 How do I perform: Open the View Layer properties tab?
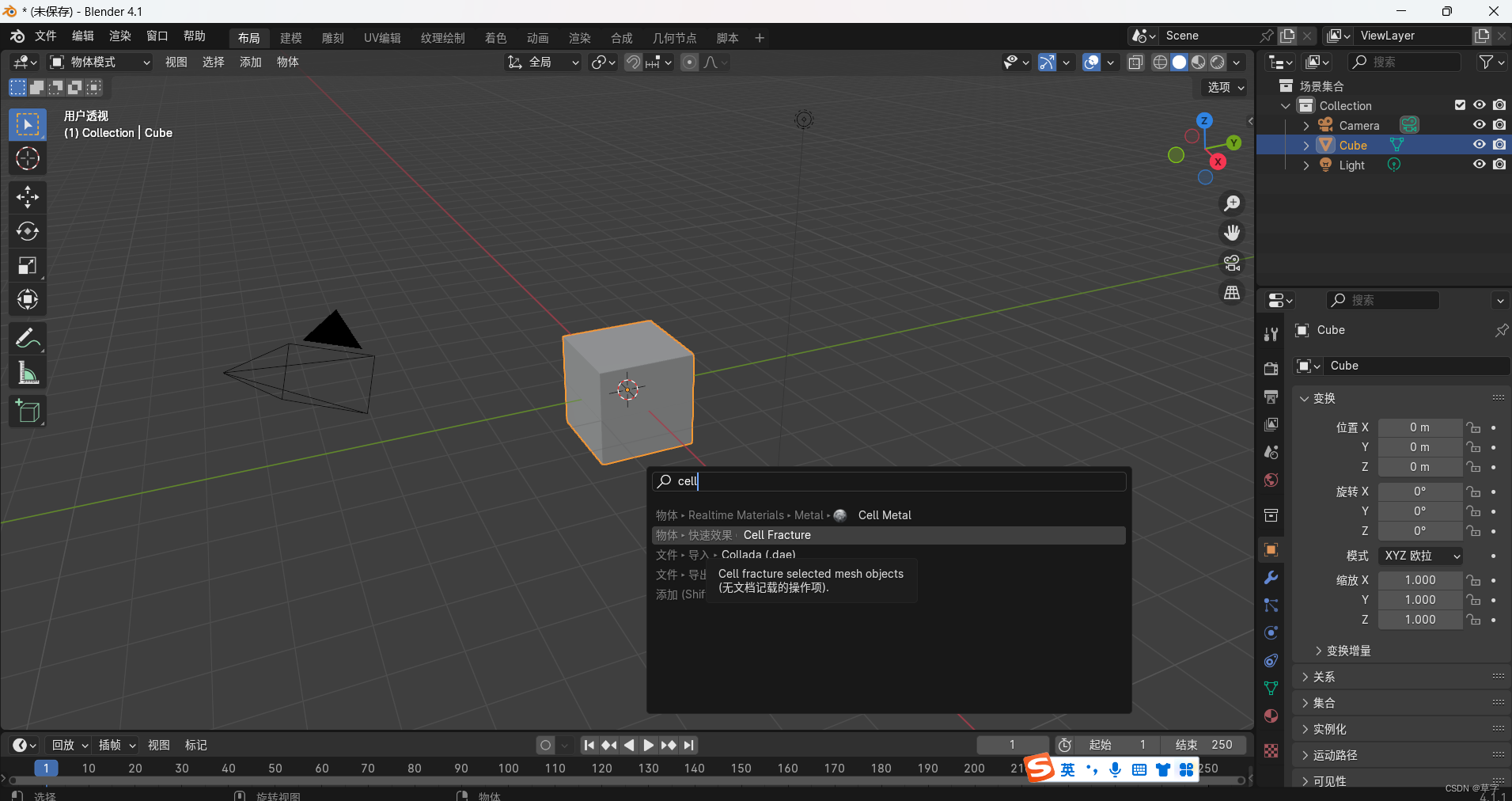pos(1271,424)
